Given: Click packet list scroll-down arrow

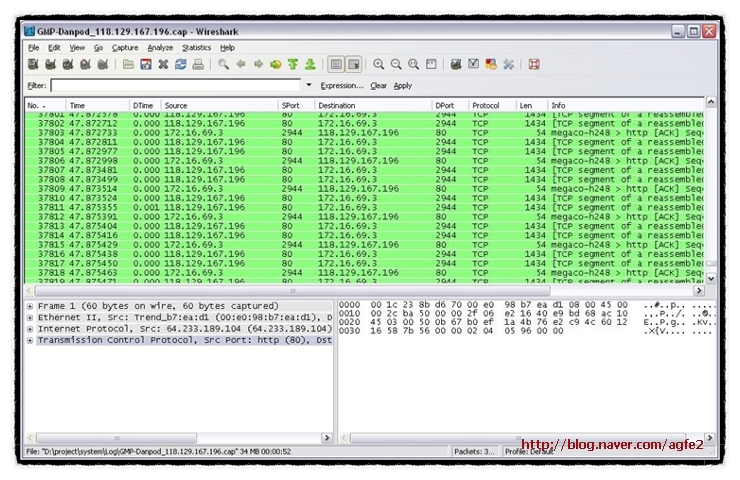Looking at the screenshot, I should pyautogui.click(x=711, y=279).
